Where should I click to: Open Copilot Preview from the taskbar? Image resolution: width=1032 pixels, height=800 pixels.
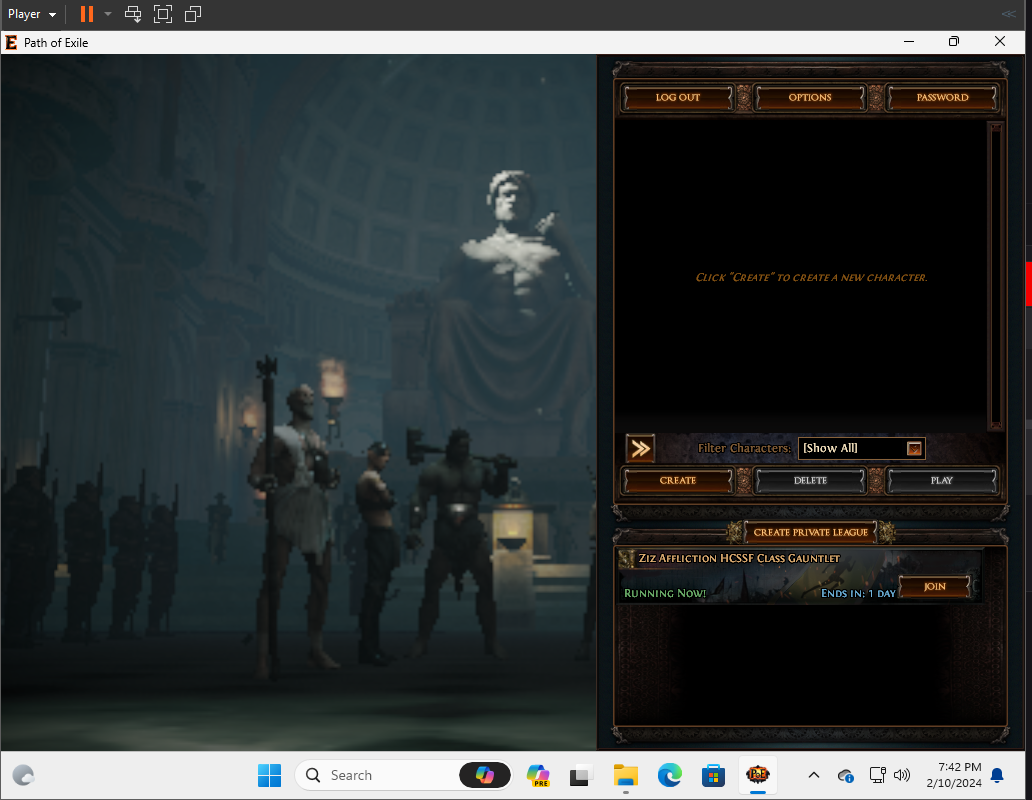(538, 775)
